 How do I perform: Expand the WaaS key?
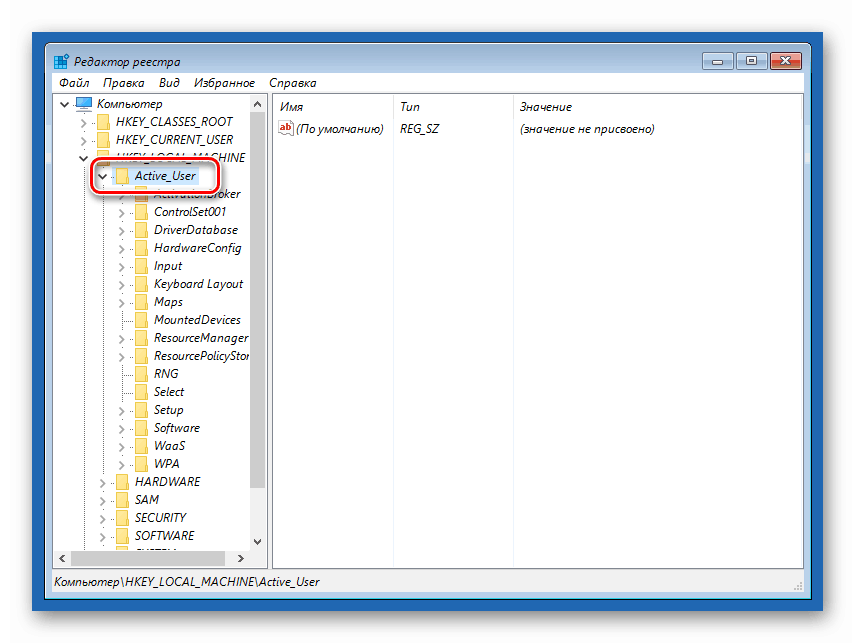click(122, 447)
